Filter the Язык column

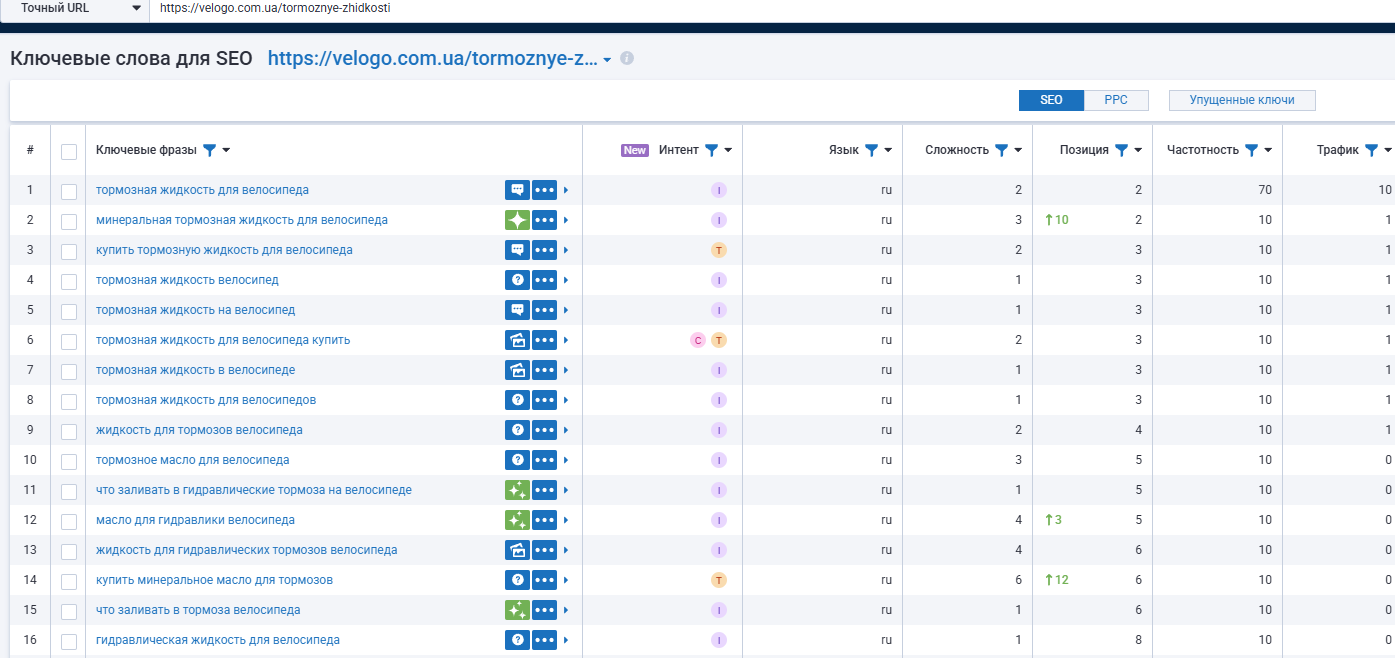tap(871, 150)
